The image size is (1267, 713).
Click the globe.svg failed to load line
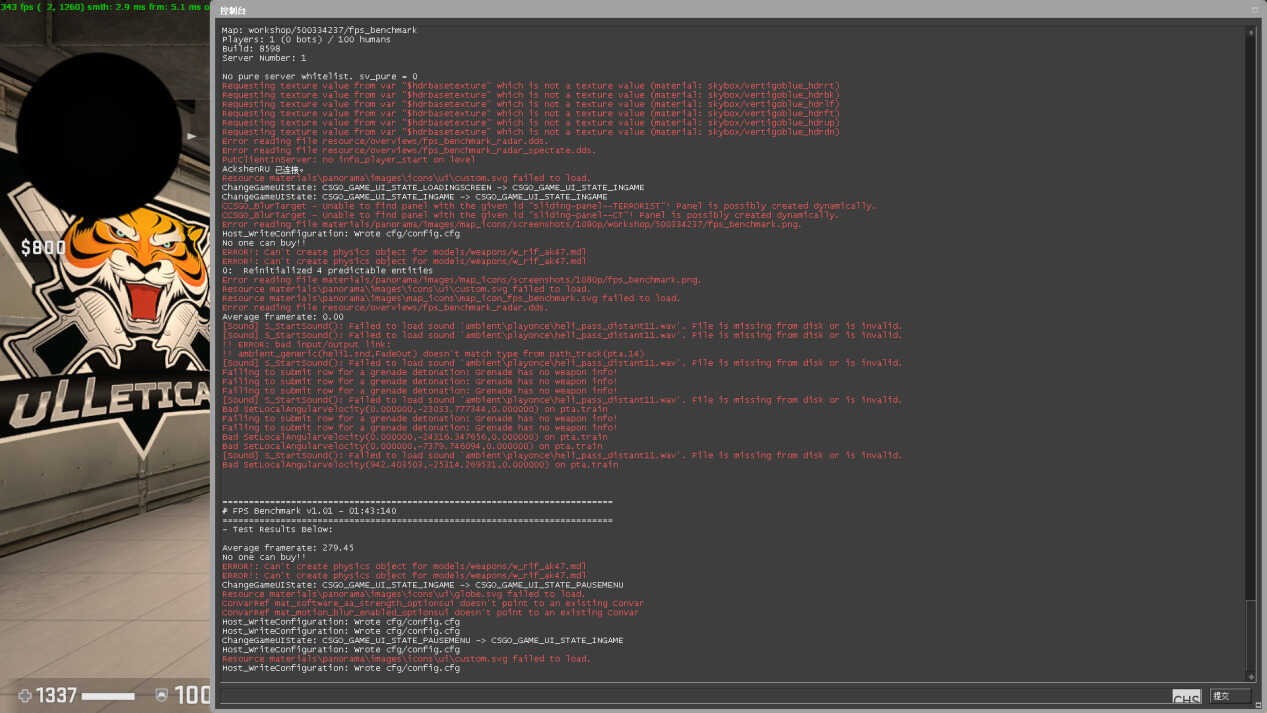click(403, 594)
